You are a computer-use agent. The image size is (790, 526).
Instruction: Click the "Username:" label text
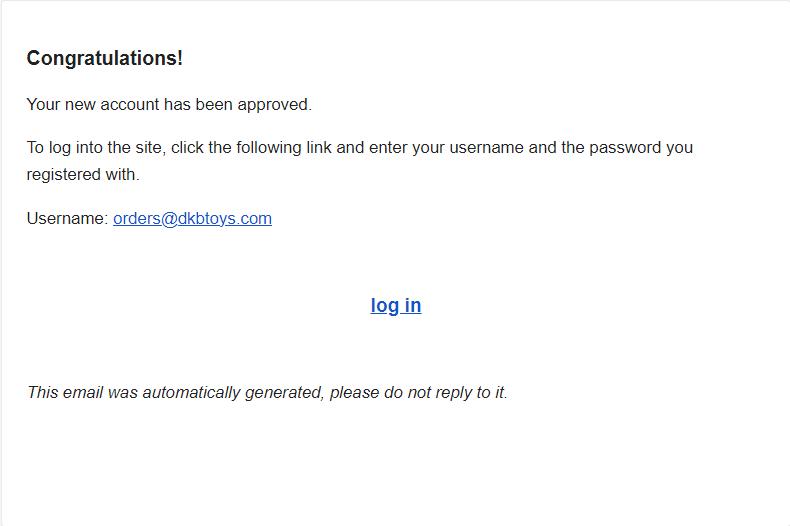(x=66, y=218)
